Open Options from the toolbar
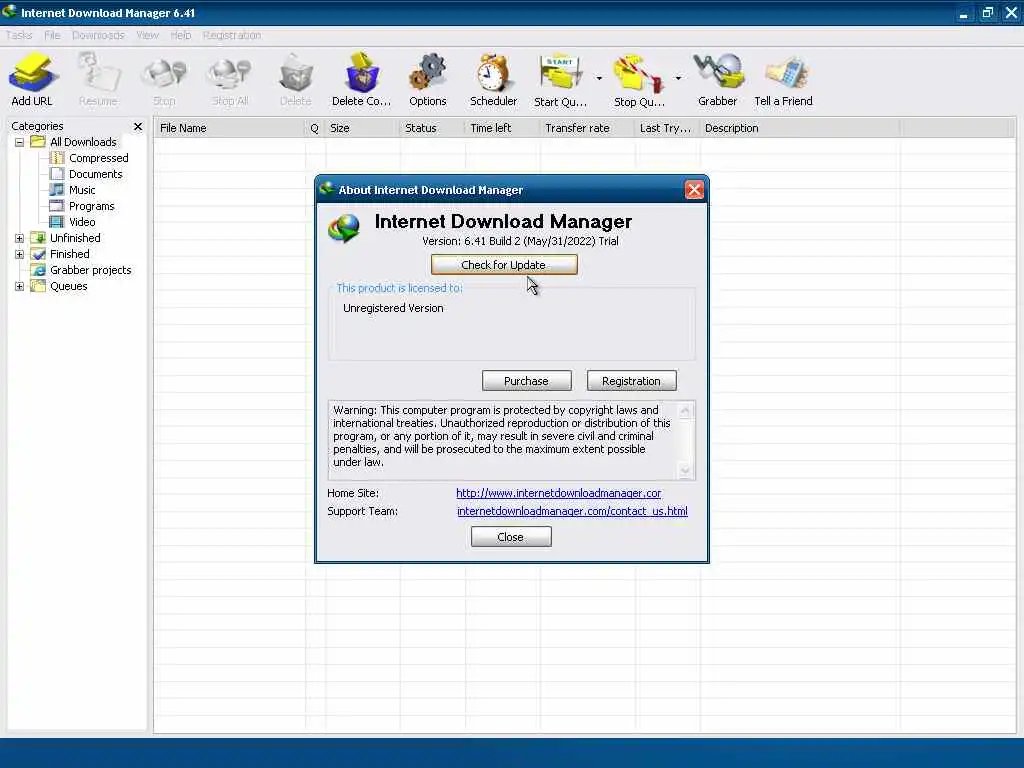 pos(428,80)
